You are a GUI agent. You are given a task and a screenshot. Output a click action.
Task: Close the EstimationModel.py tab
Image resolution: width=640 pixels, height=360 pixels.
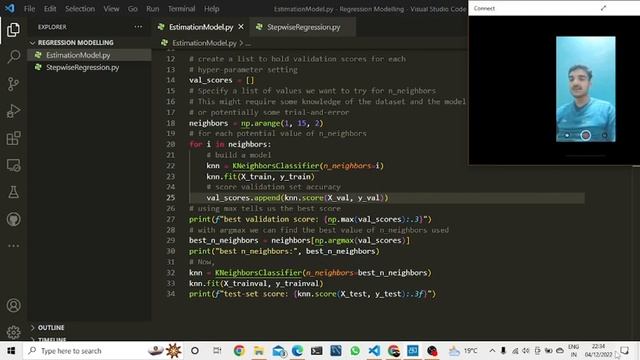pos(241,27)
